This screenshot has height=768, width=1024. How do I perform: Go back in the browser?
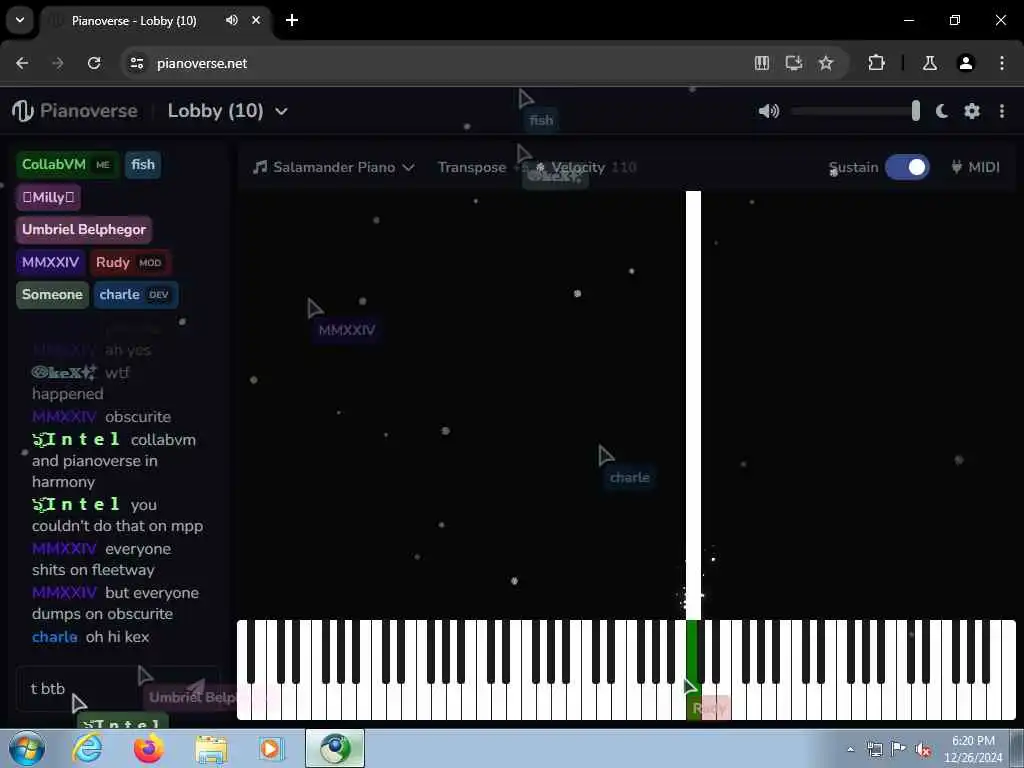point(22,63)
